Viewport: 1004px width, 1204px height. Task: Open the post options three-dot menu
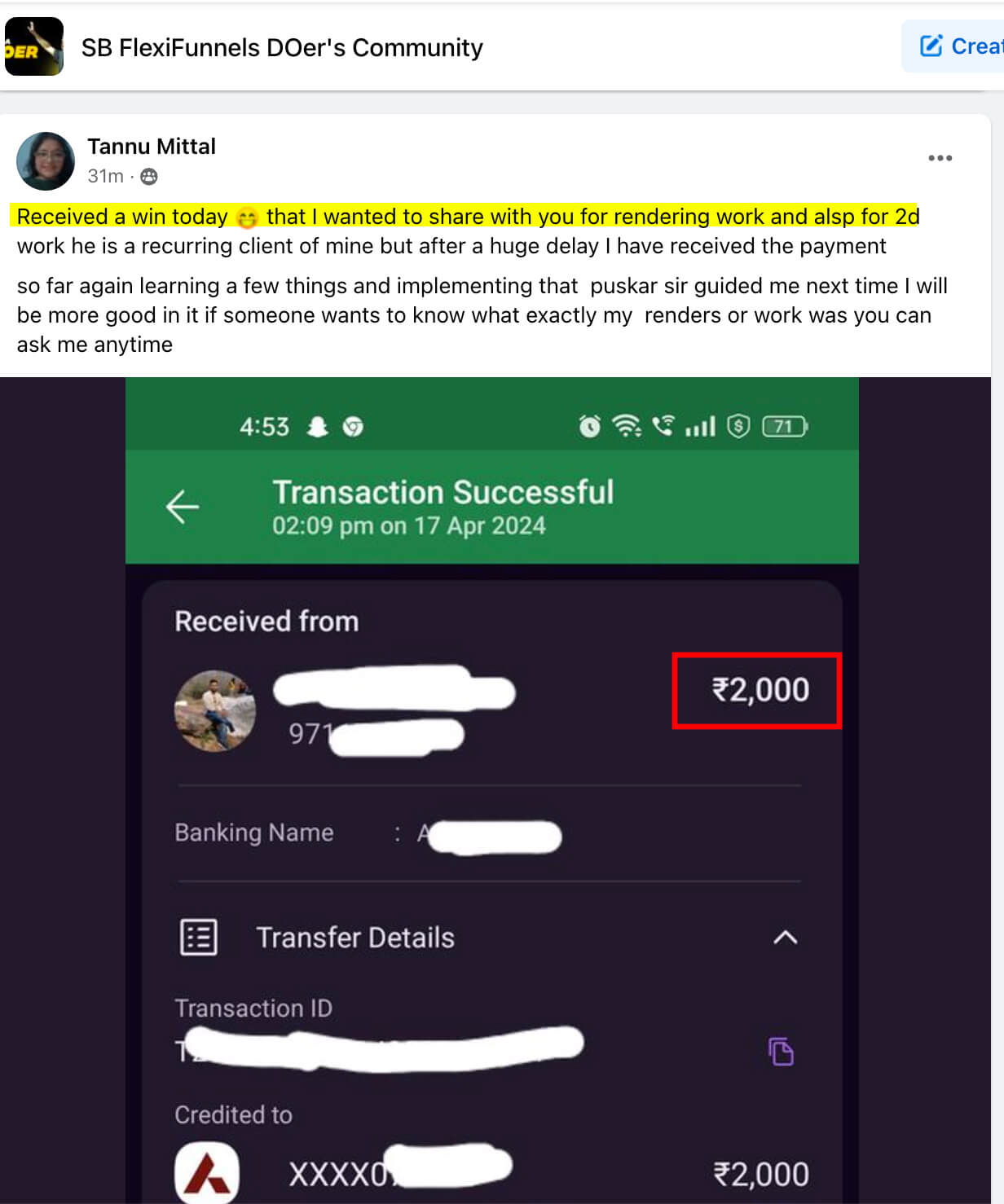tap(940, 158)
